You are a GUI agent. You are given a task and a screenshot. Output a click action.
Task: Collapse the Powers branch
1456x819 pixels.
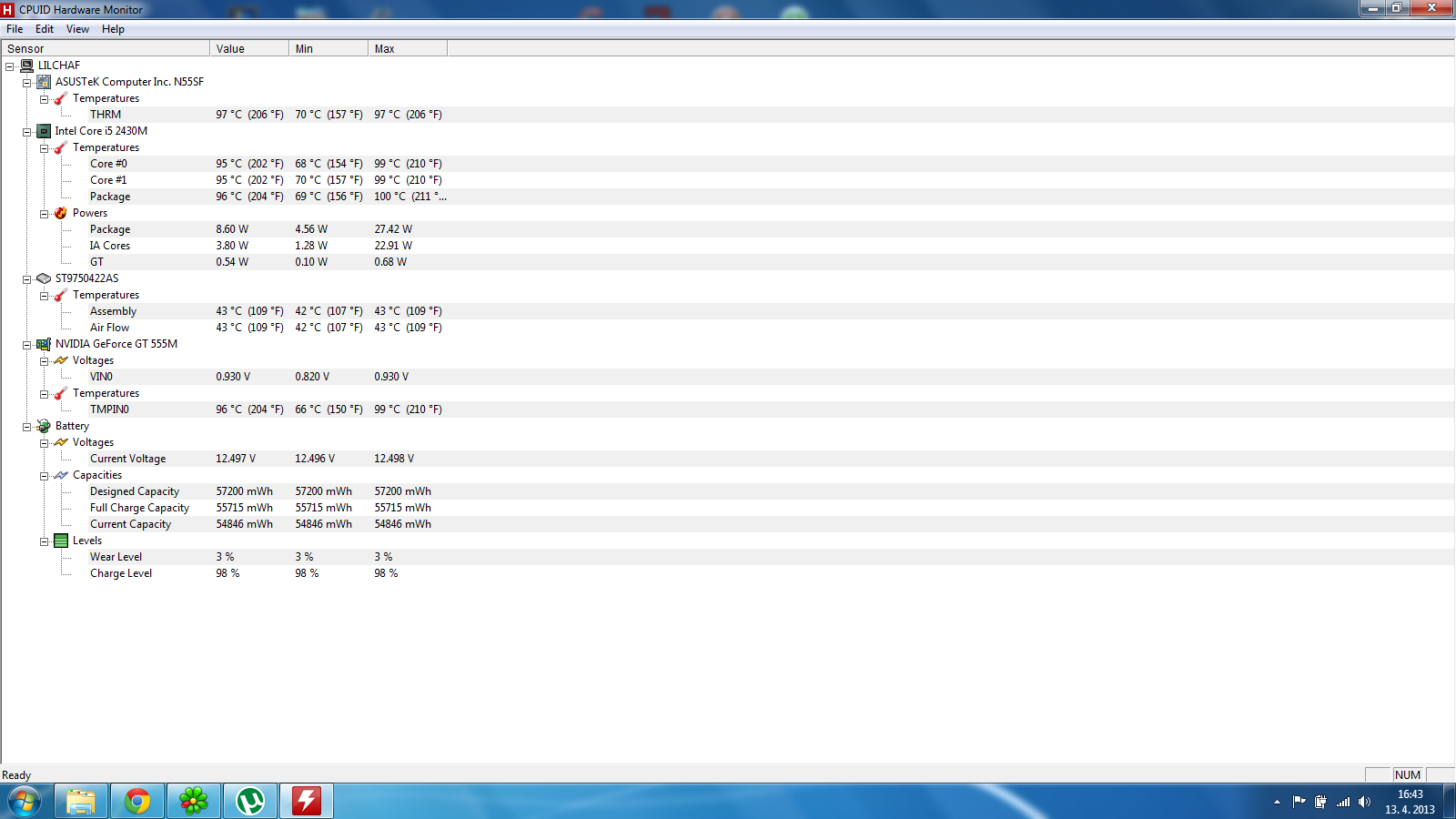click(x=44, y=214)
